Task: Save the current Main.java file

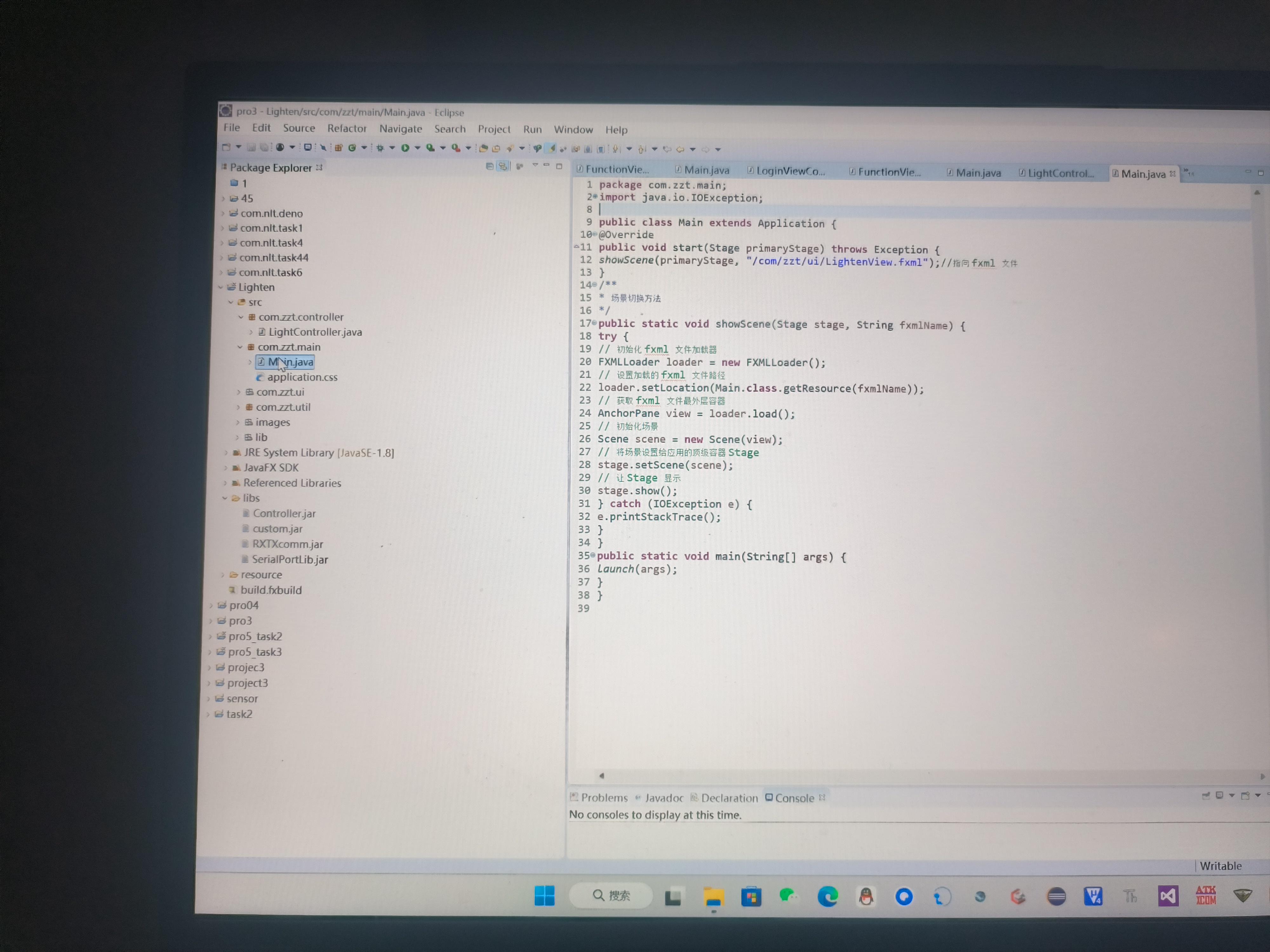Action: pyautogui.click(x=251, y=148)
